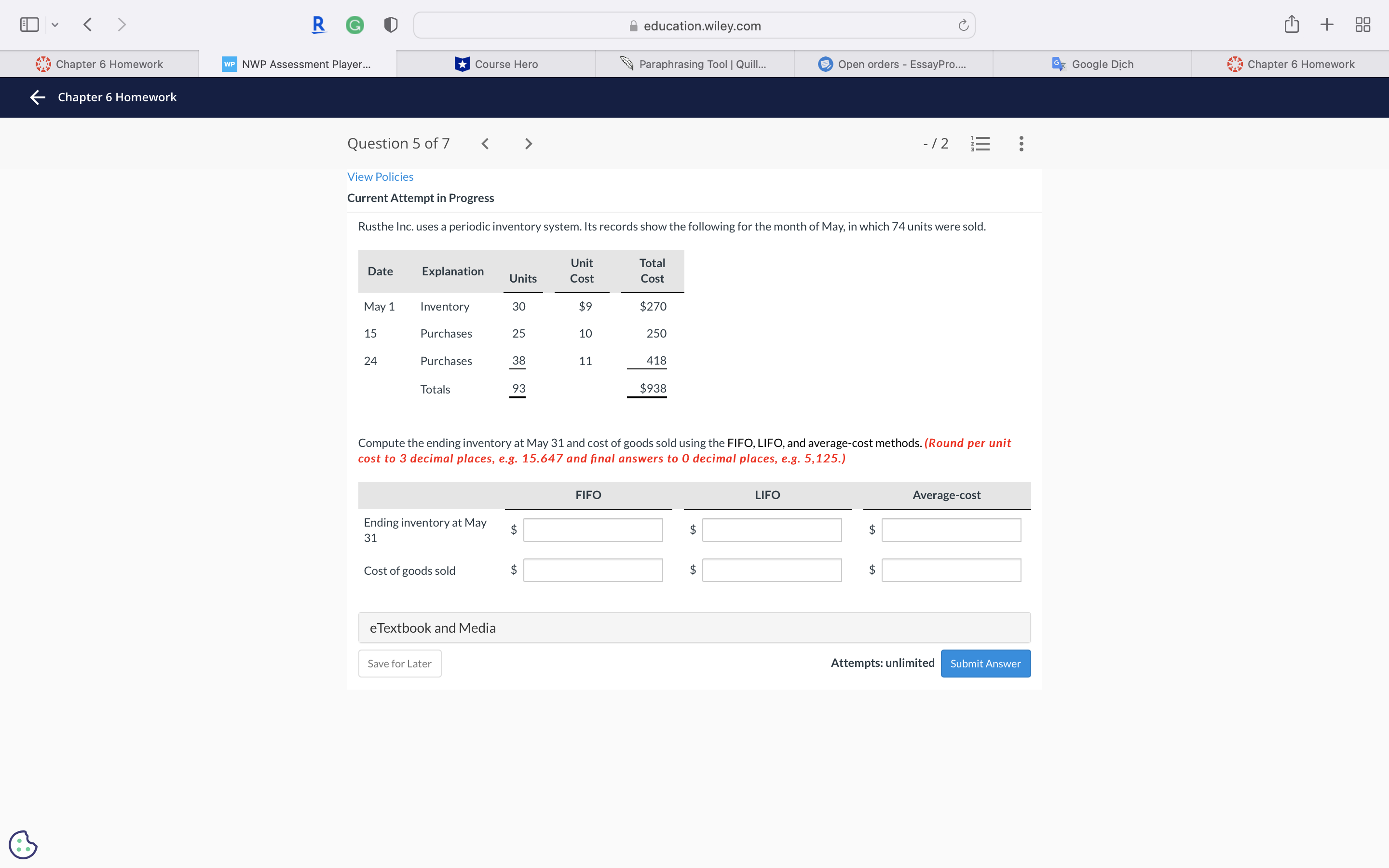Open cookie preferences icon at bottom left

click(x=23, y=844)
